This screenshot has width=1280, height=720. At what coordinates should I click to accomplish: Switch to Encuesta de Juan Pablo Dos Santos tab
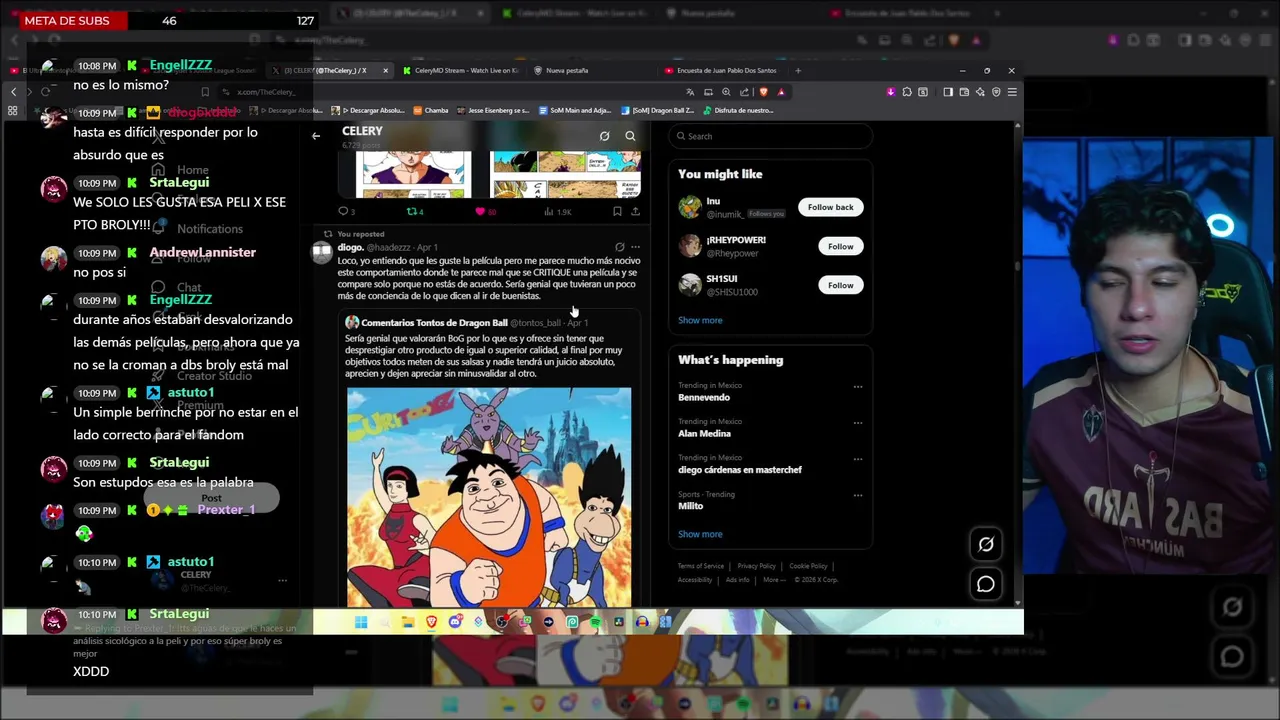click(720, 71)
